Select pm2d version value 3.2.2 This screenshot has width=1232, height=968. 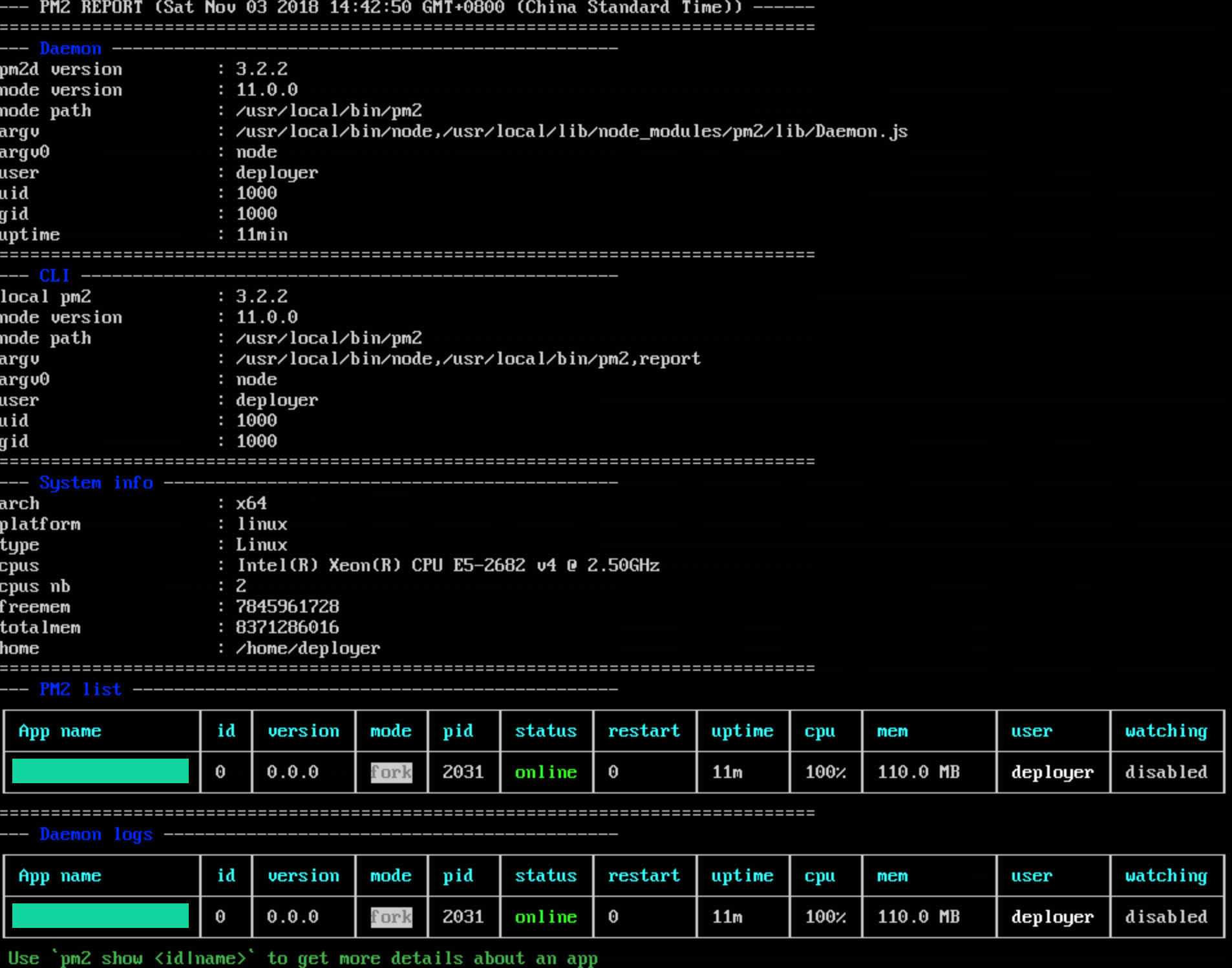coord(261,69)
